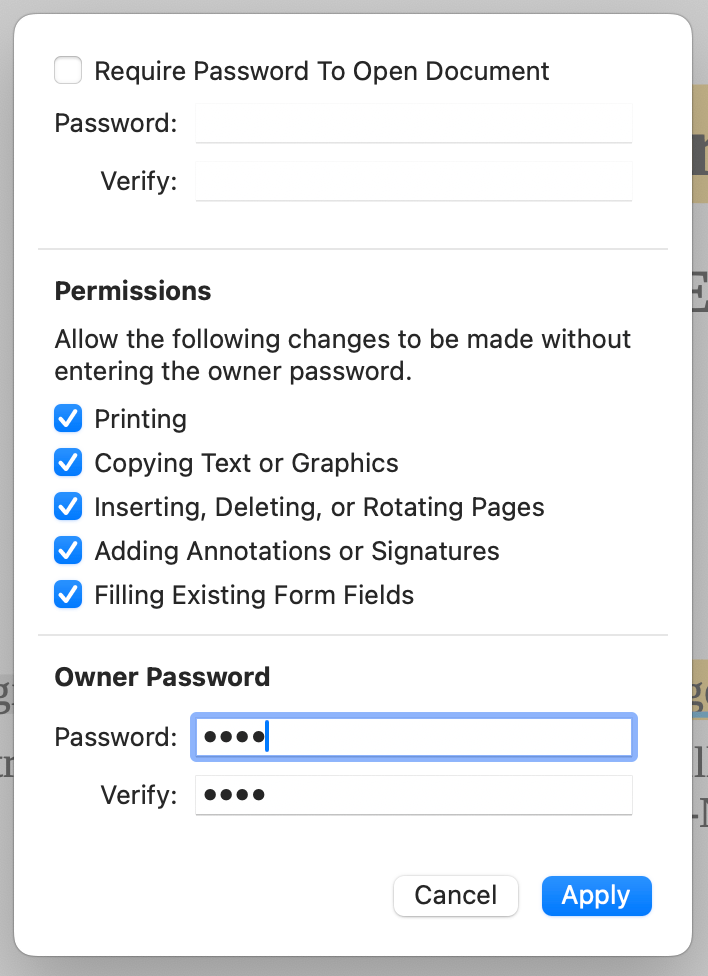Disable the Printing permission
Viewport: 708px width, 976px height.
coord(67,418)
